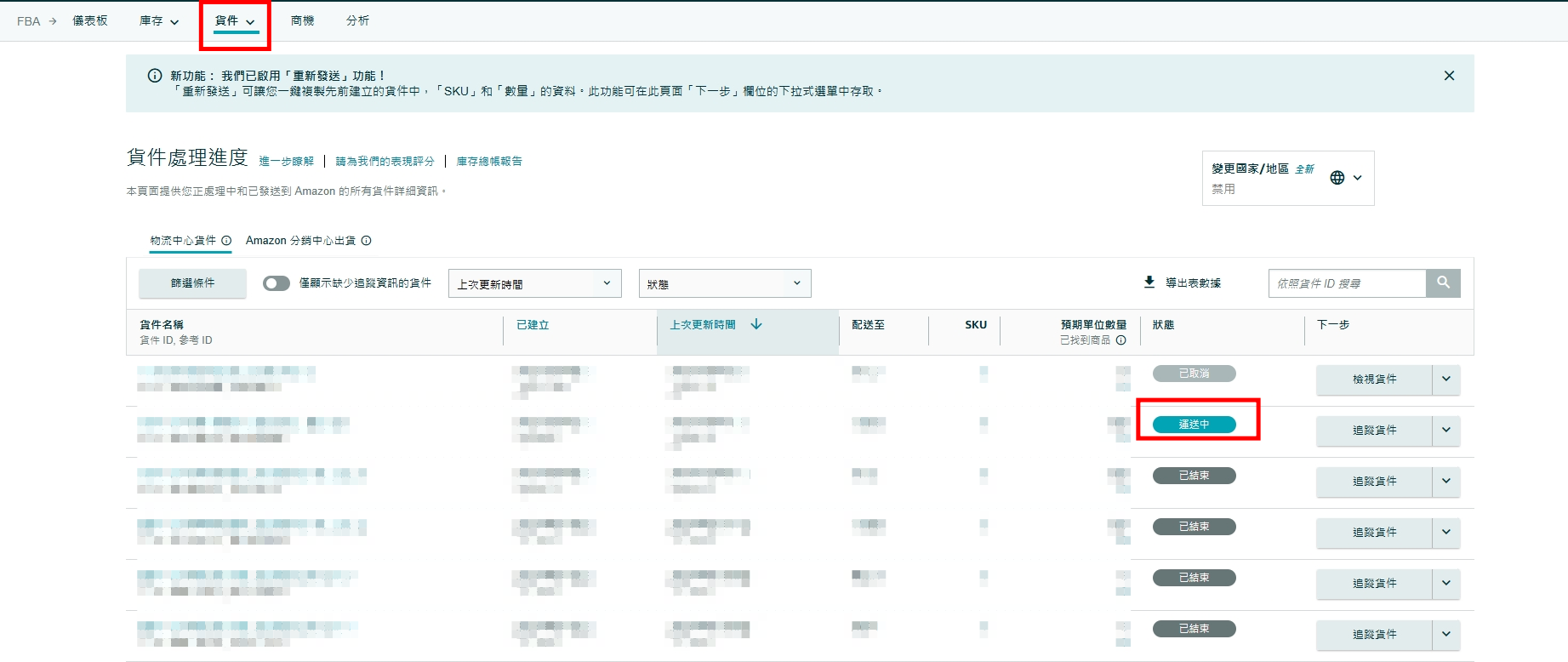Toggle 僅顯示缺少追蹤資訊的貨件 switch
Viewport: 1568px width, 662px height.
click(276, 283)
